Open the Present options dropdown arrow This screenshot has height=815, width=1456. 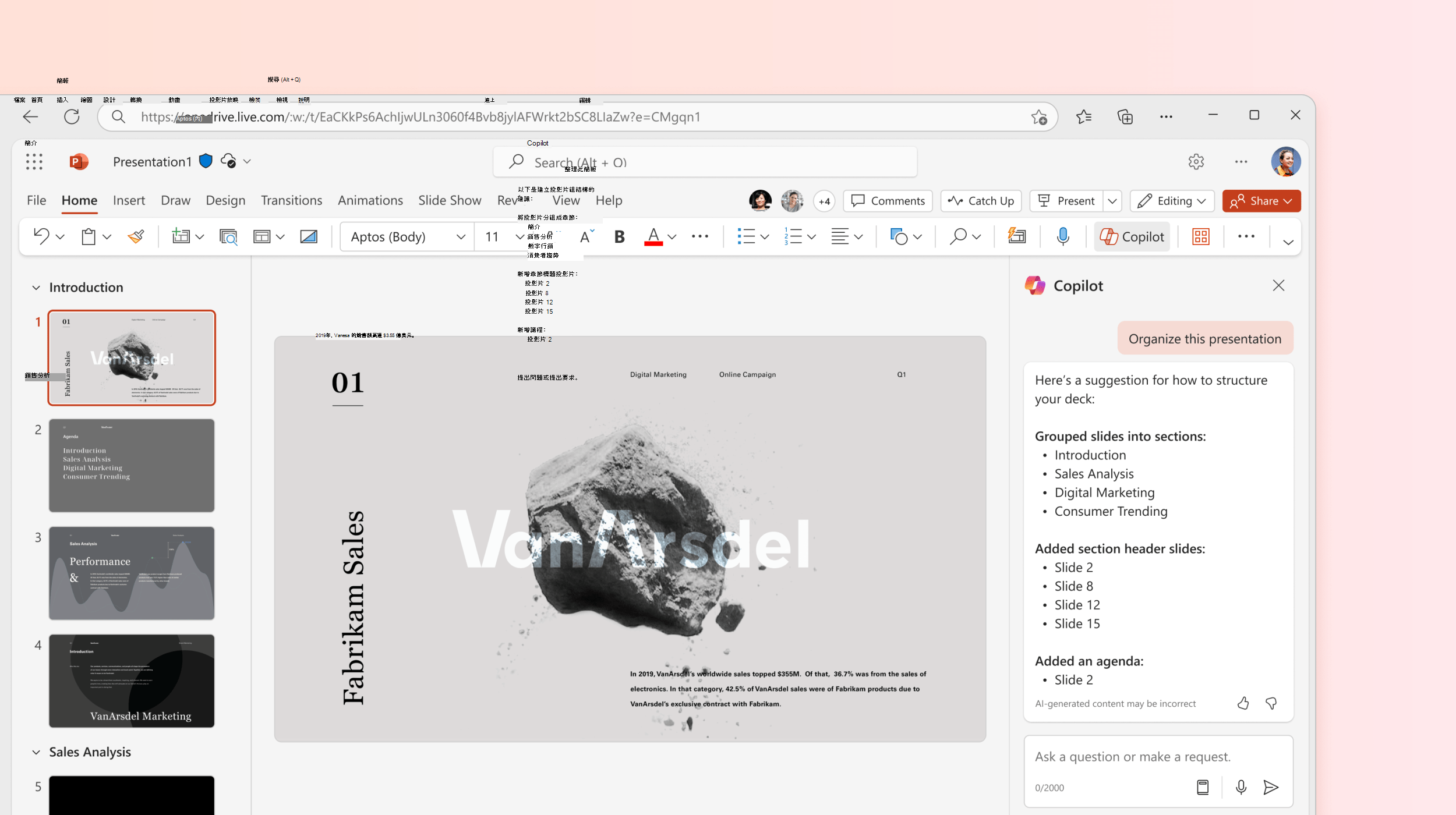[1112, 201]
